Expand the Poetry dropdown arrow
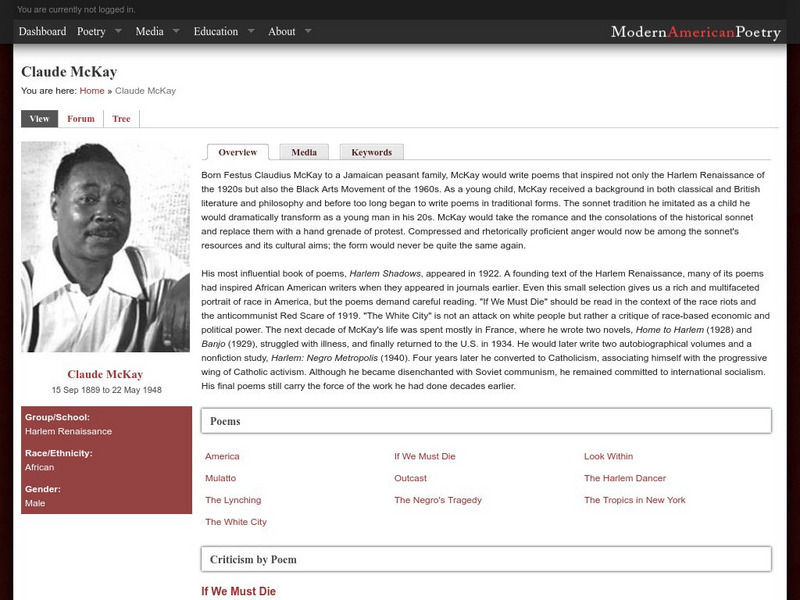Viewport: 800px width, 600px height. coord(118,31)
